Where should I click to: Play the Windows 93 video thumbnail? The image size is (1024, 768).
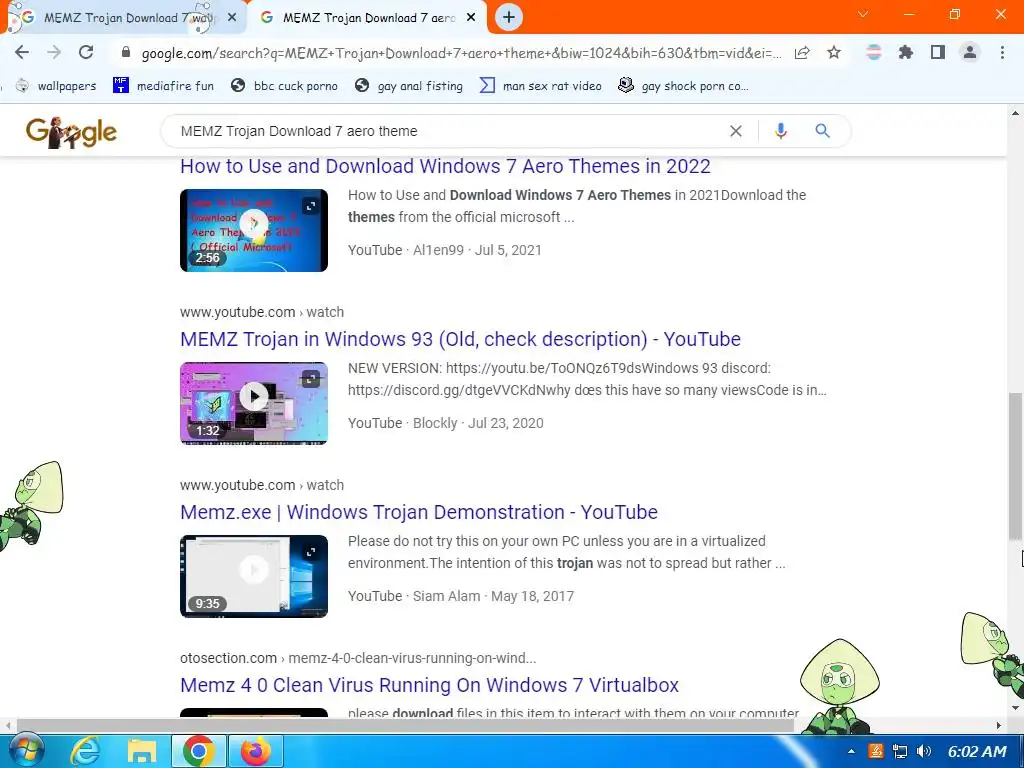254,403
